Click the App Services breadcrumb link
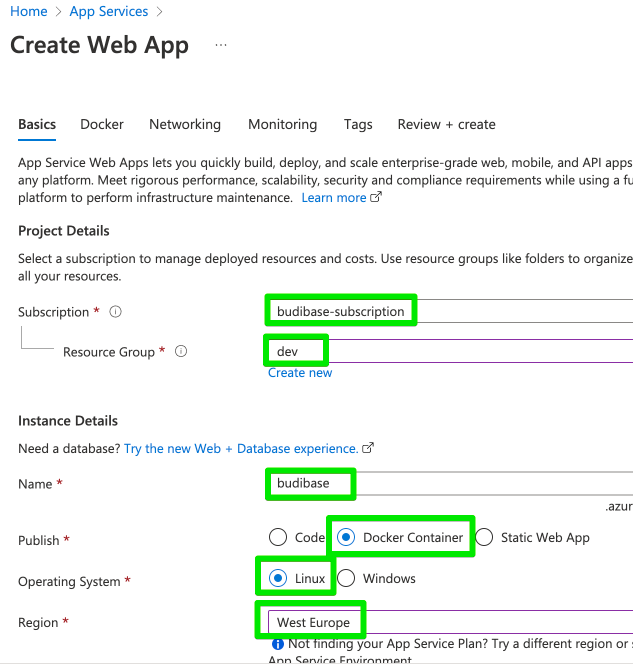 [108, 11]
